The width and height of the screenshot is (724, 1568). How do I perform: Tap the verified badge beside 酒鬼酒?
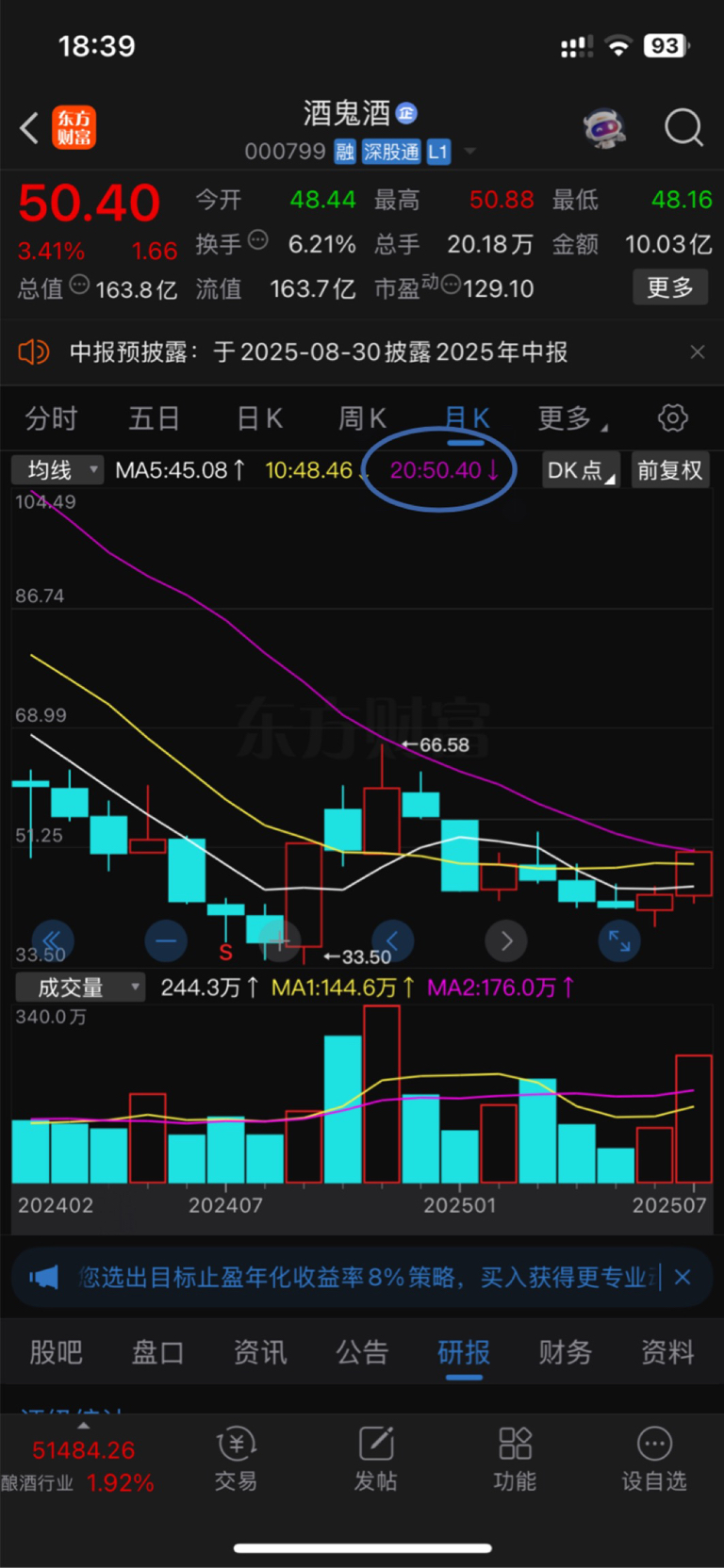point(406,114)
